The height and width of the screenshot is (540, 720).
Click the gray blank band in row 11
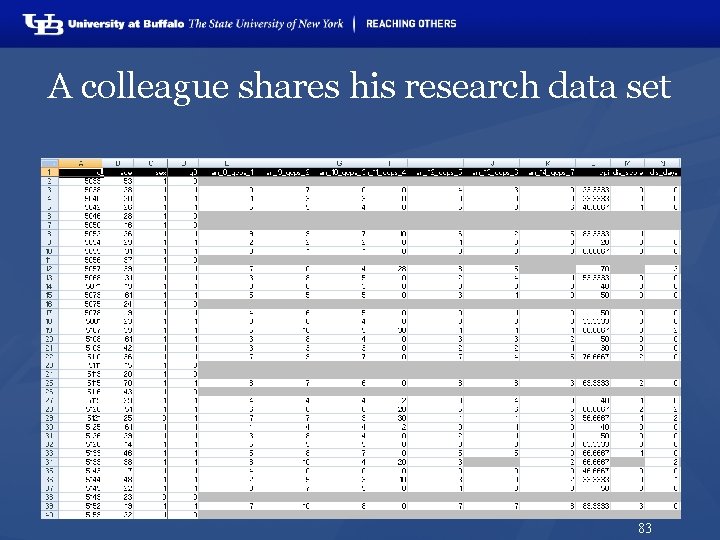439,260
